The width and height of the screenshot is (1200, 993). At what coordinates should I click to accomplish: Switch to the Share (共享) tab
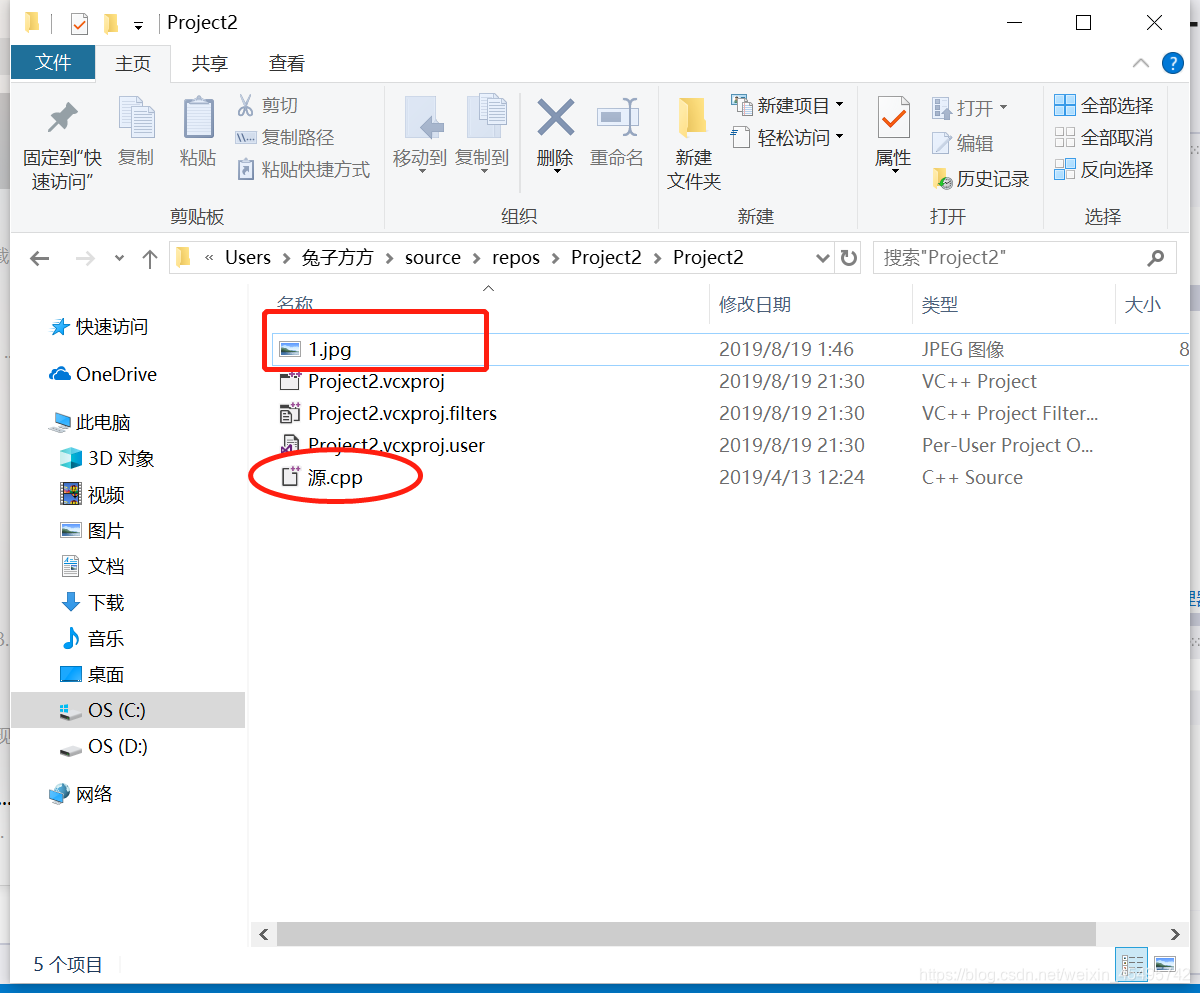click(210, 63)
